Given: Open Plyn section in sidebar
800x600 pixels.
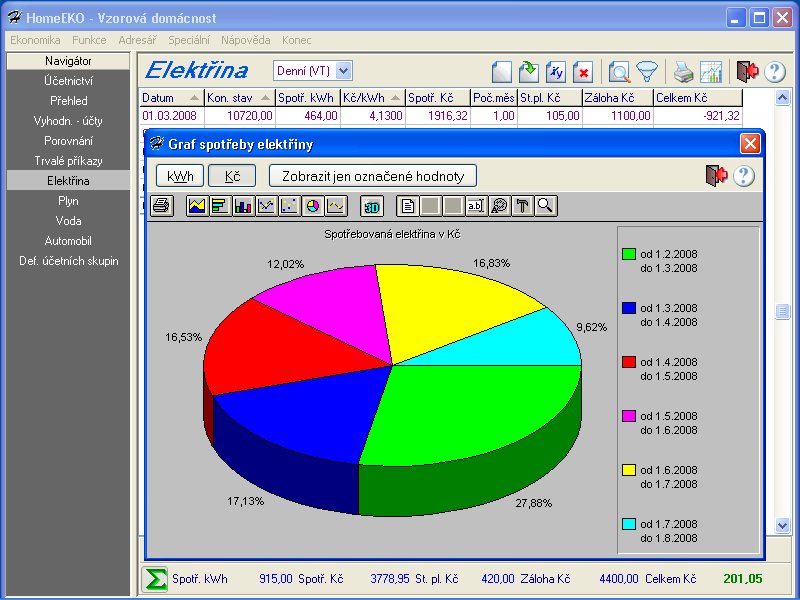Looking at the screenshot, I should coord(68,201).
